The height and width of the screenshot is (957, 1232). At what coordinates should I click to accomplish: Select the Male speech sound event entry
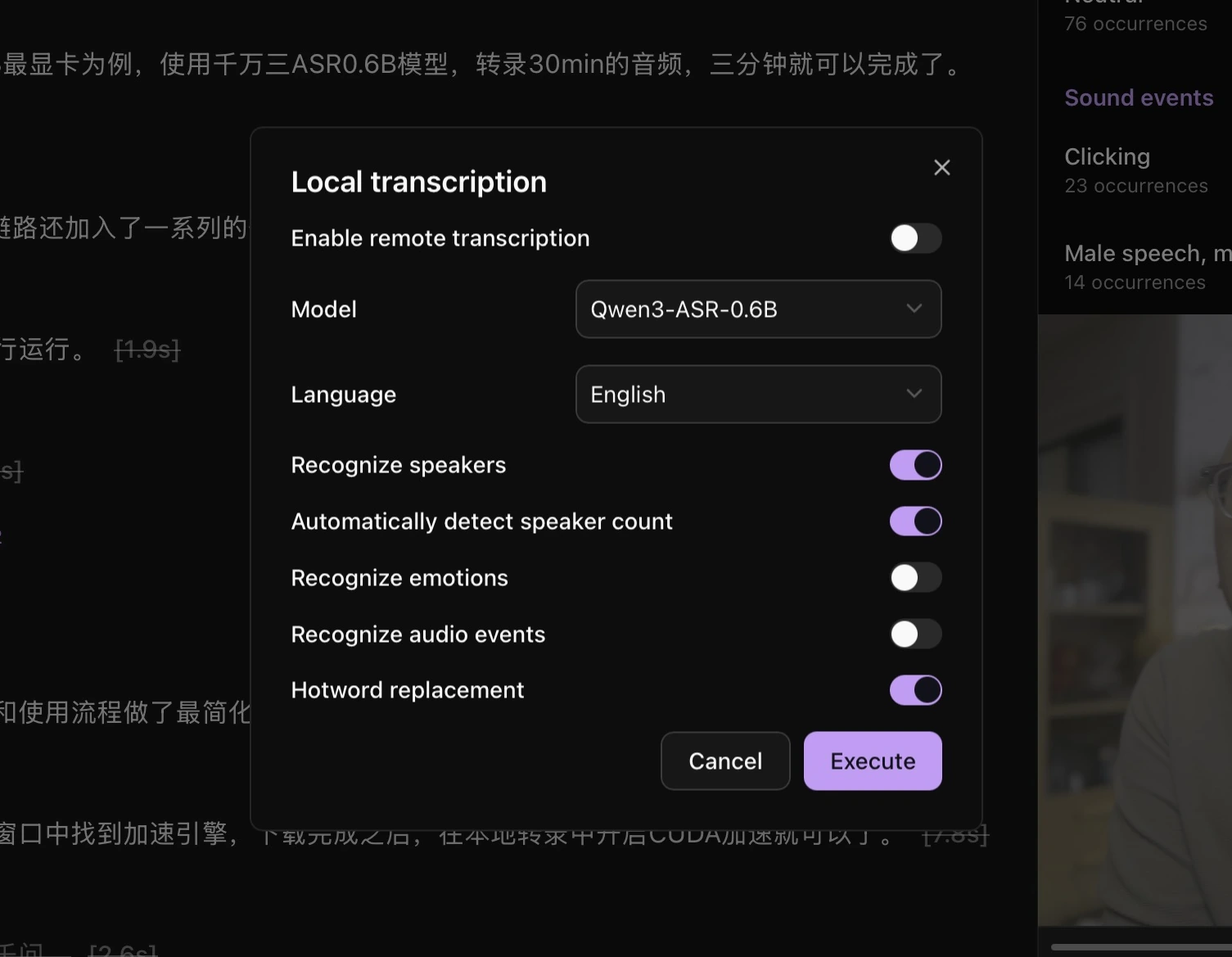coord(1148,267)
